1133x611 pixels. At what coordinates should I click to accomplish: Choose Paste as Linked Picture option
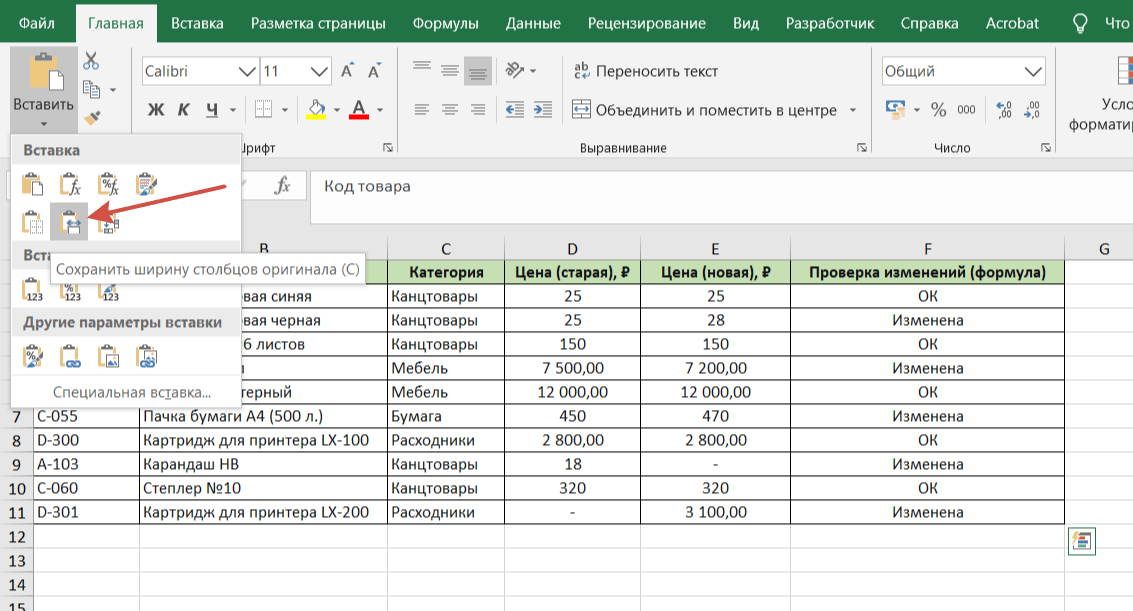146,356
